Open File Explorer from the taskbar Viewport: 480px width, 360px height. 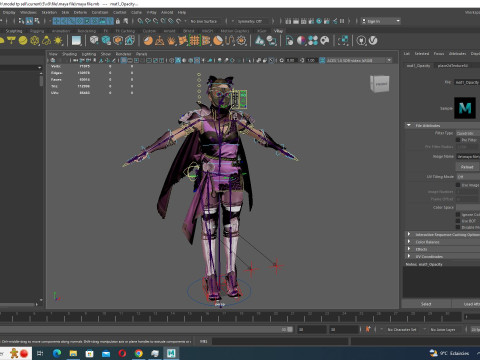tap(73, 353)
